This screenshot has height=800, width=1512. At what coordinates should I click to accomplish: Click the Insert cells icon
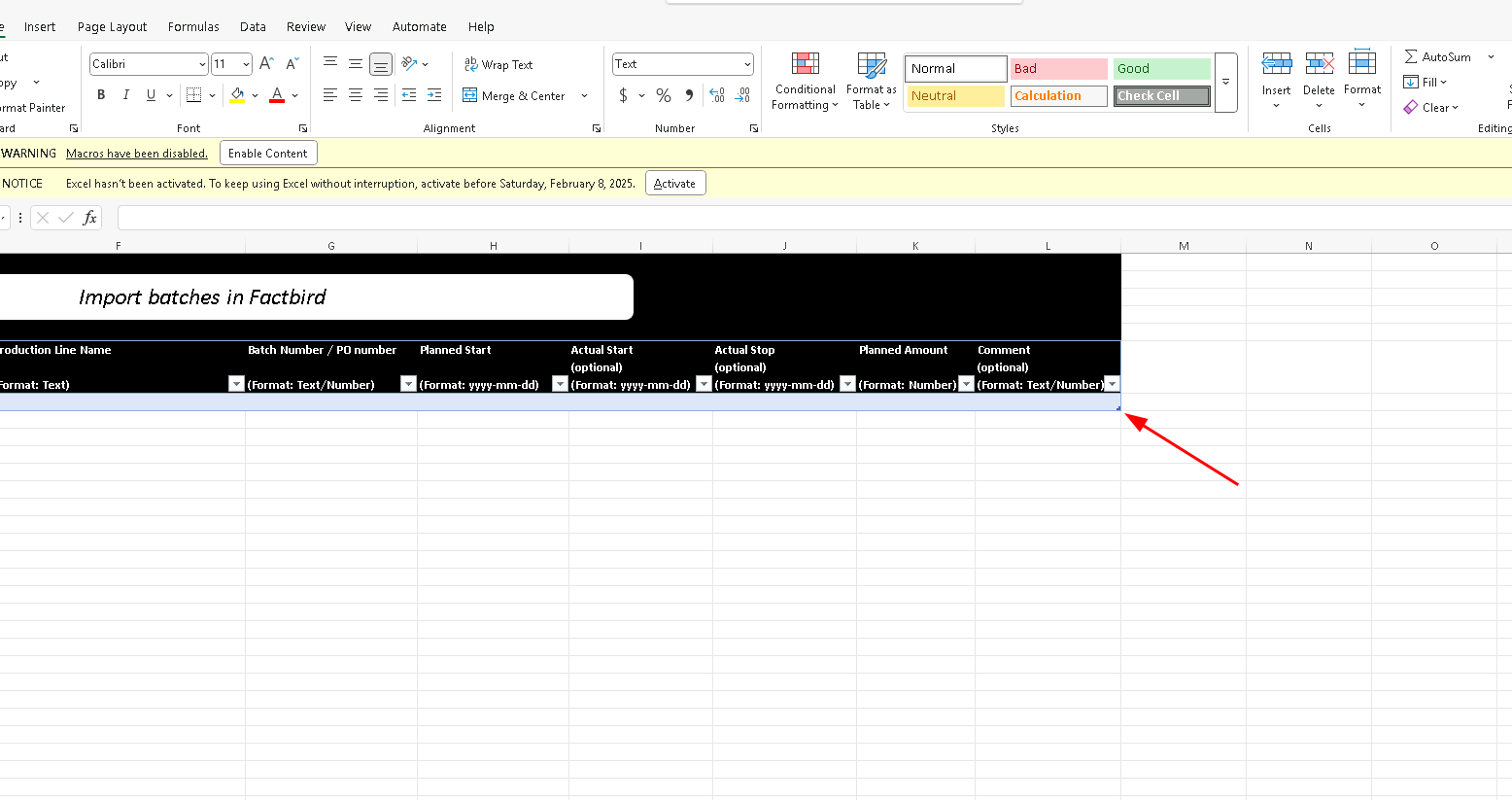coord(1276,65)
